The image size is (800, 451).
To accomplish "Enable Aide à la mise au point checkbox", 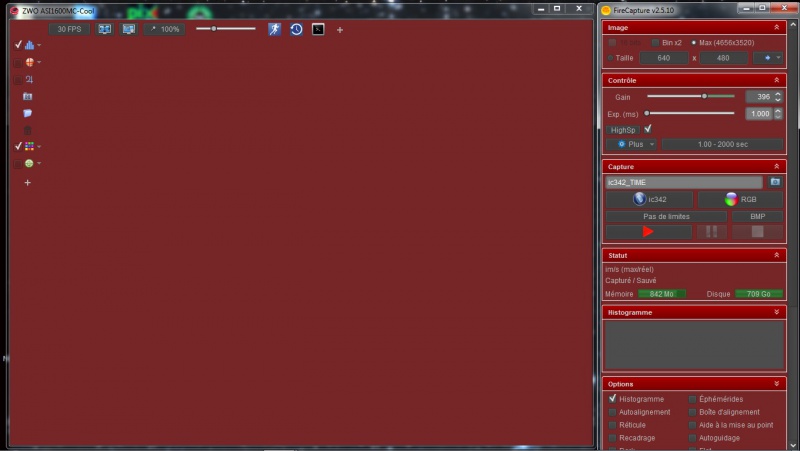I will [692, 424].
